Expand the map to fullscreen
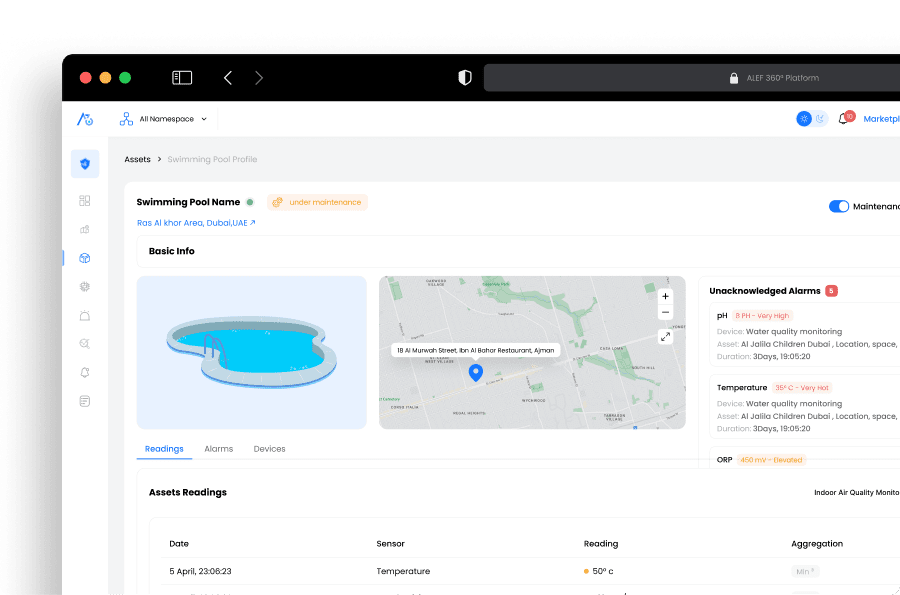 (x=665, y=337)
